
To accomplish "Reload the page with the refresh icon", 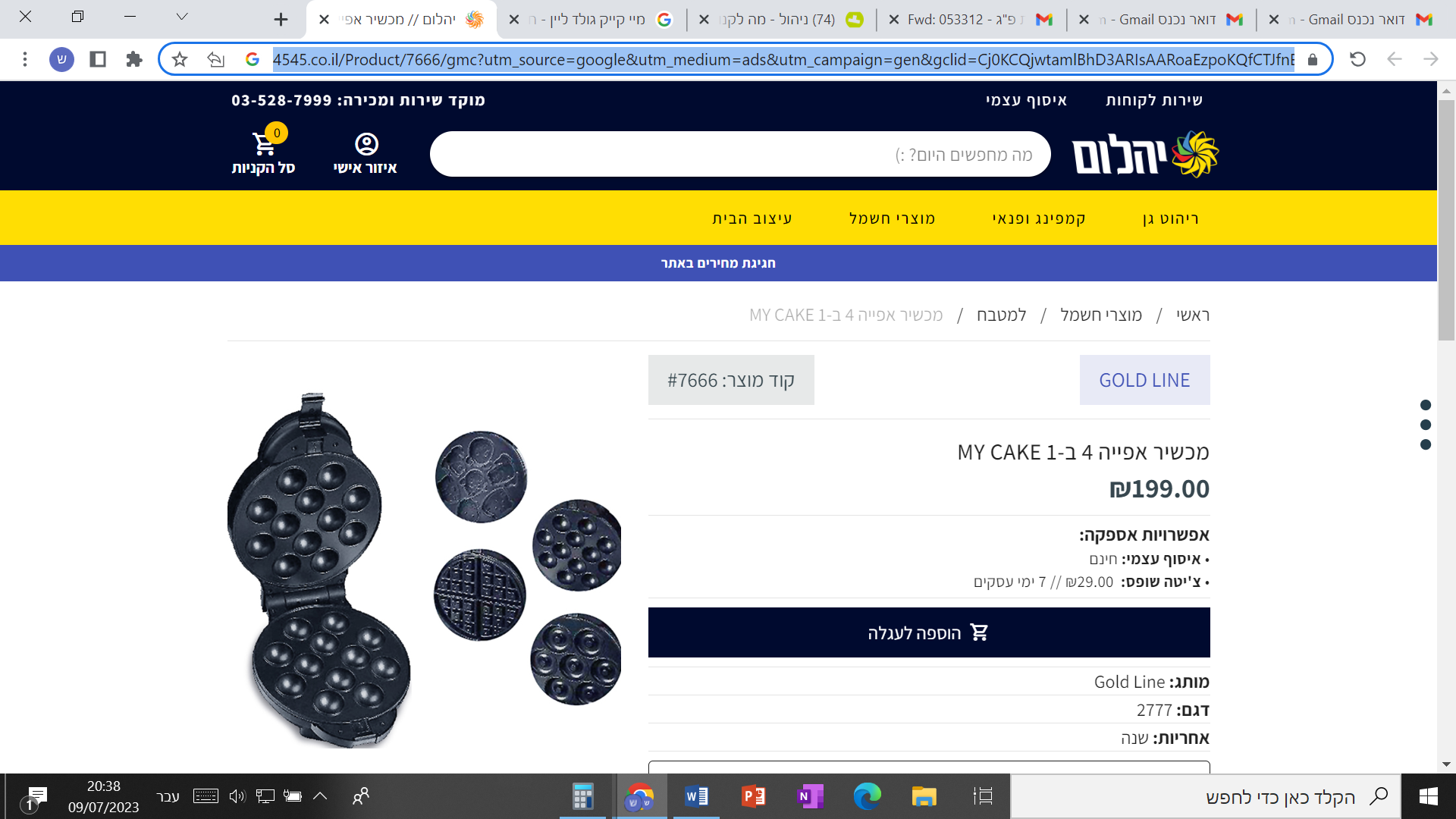I will 1357,59.
